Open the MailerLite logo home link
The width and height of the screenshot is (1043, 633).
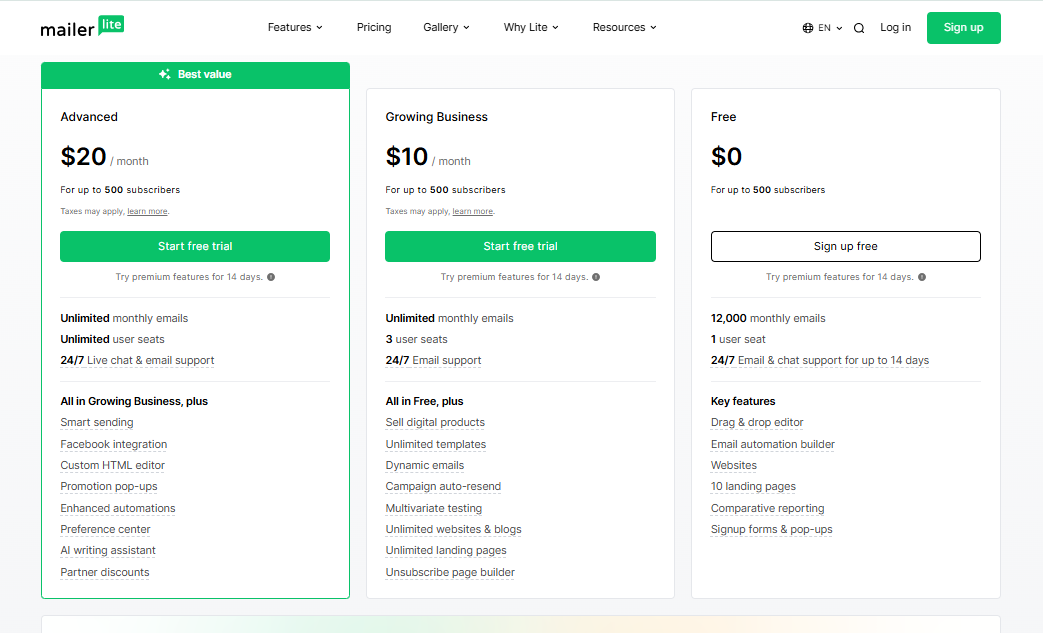coord(82,27)
